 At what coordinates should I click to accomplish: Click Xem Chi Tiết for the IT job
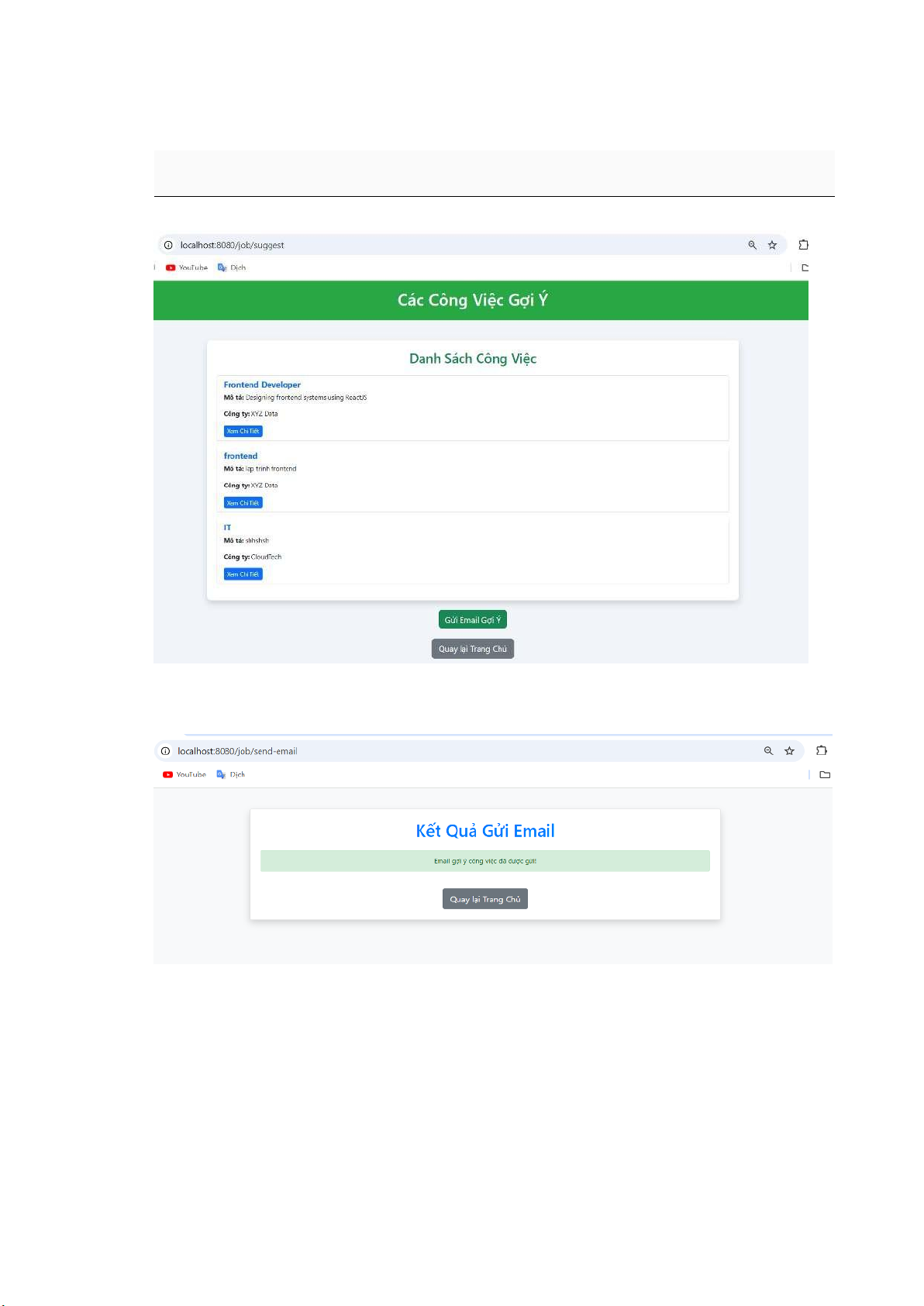click(243, 574)
